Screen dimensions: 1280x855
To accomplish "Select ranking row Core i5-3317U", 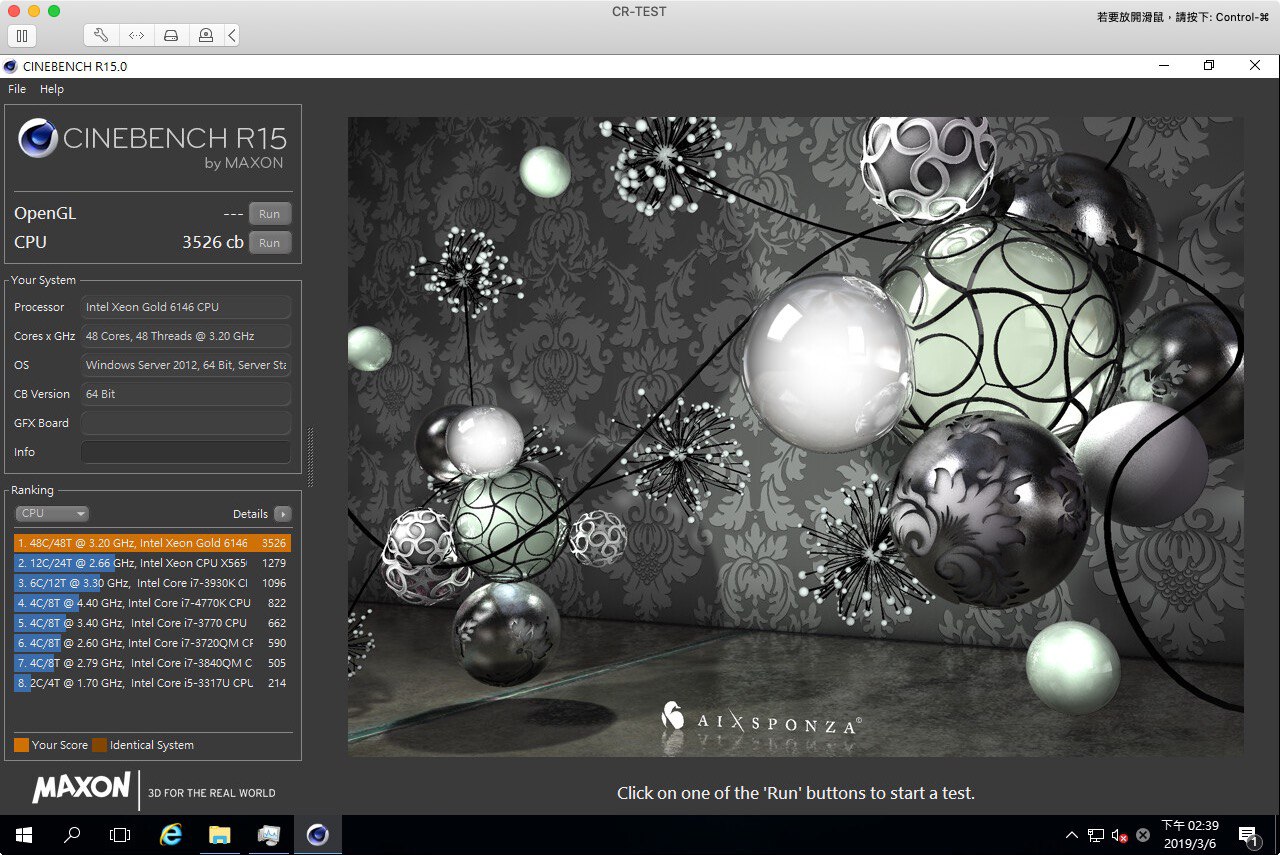I will [x=152, y=683].
